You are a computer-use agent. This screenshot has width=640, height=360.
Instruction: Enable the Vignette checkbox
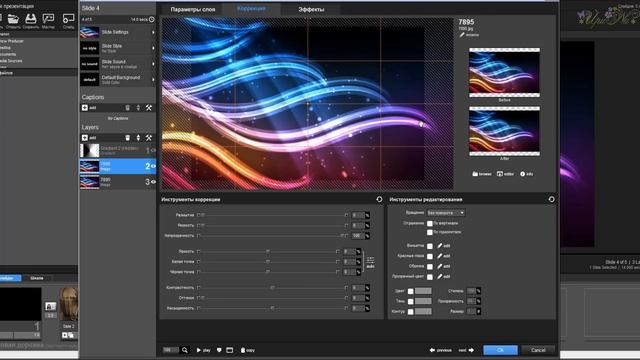tap(430, 246)
